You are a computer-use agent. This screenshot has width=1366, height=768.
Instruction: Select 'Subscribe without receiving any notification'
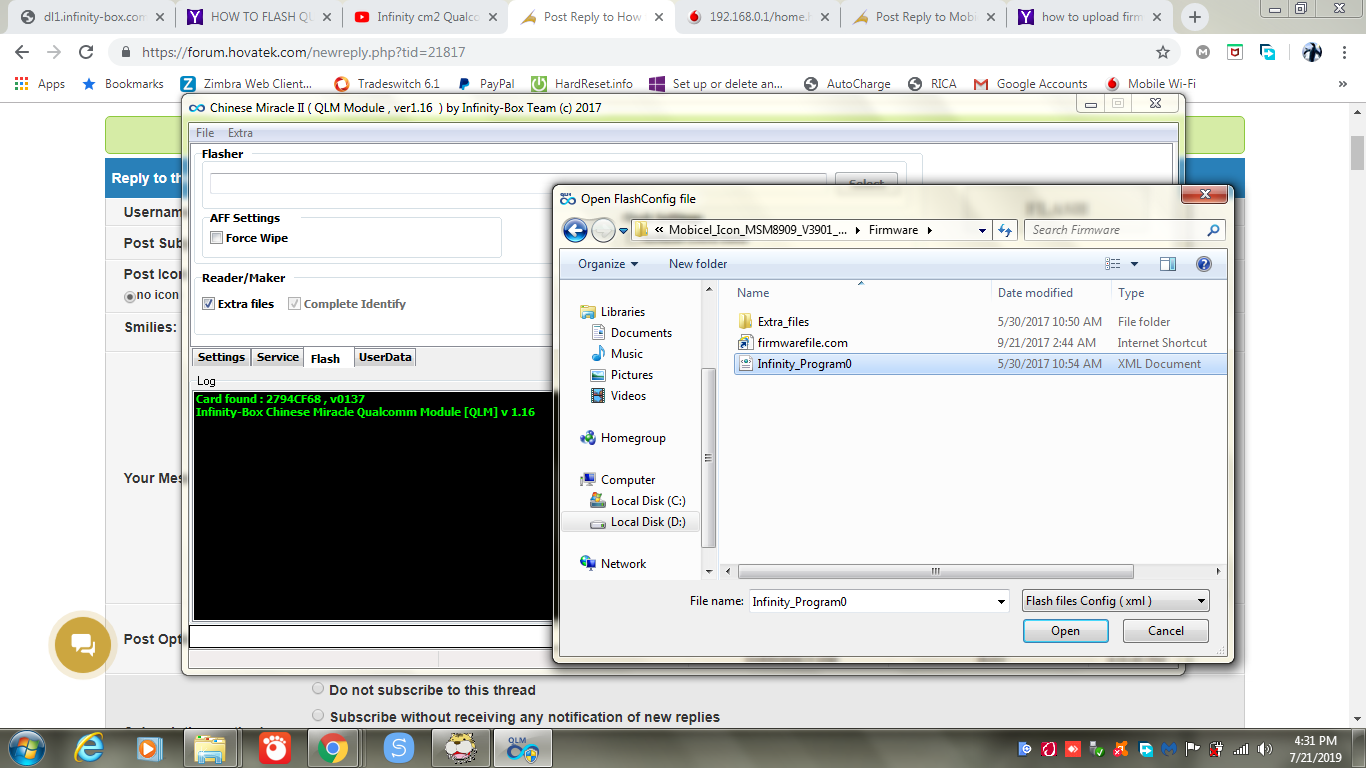tap(318, 716)
